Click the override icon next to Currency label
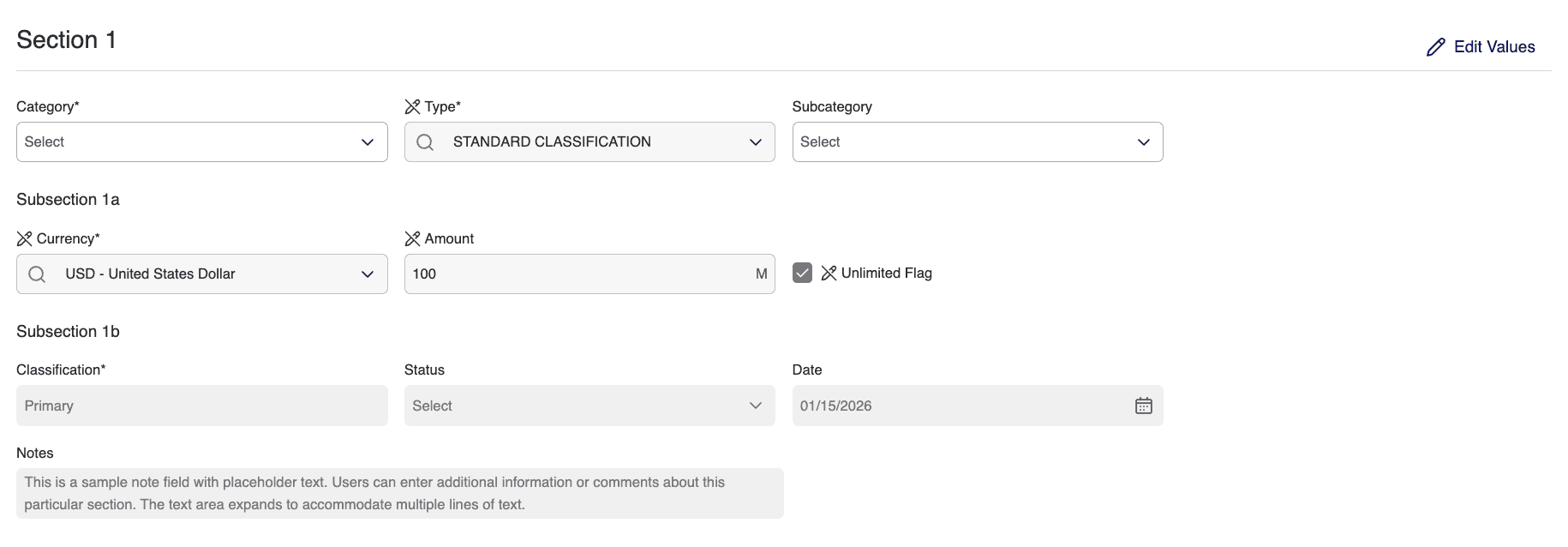 click(x=24, y=238)
